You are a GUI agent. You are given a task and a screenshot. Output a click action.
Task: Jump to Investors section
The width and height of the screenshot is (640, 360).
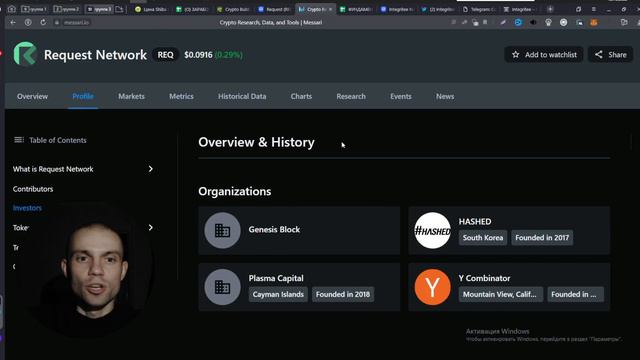pos(27,208)
